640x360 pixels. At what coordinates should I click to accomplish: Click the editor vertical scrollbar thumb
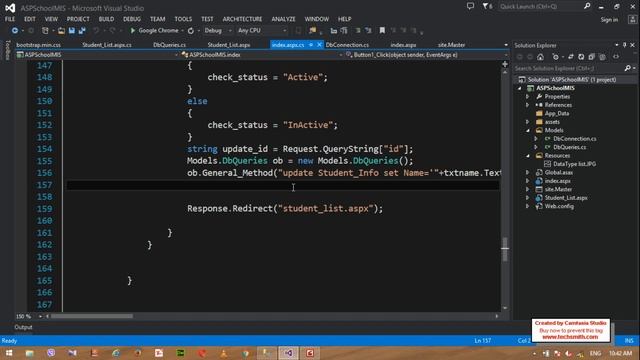coord(505,249)
